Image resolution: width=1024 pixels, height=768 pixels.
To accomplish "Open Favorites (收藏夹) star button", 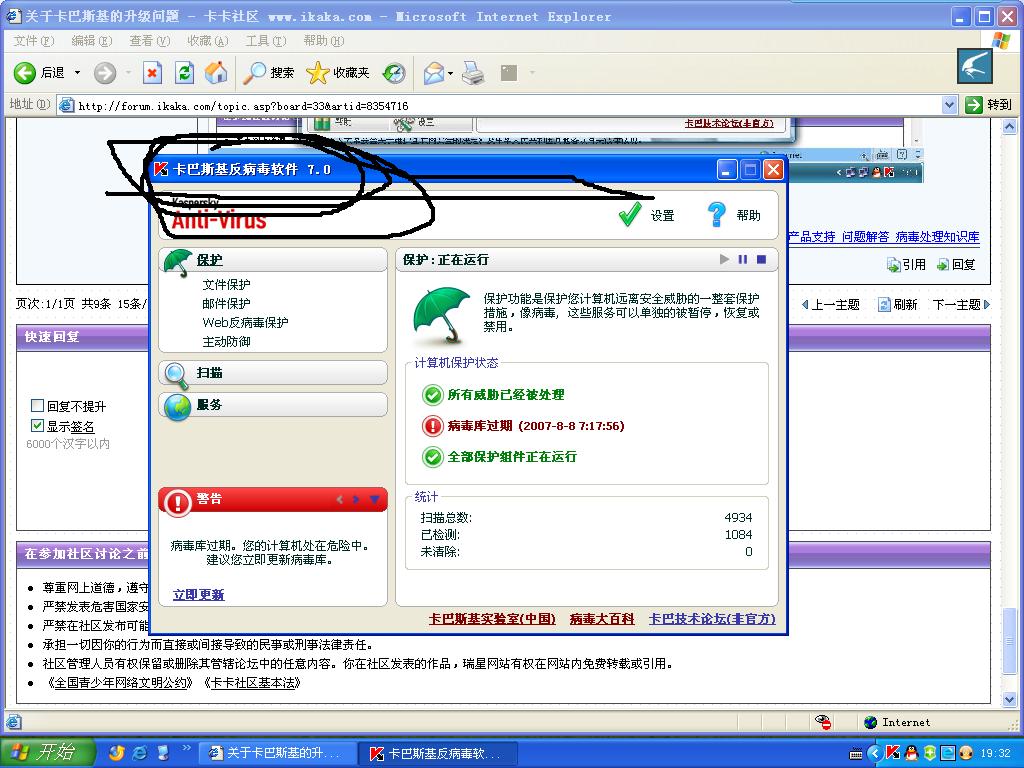I will 338,73.
